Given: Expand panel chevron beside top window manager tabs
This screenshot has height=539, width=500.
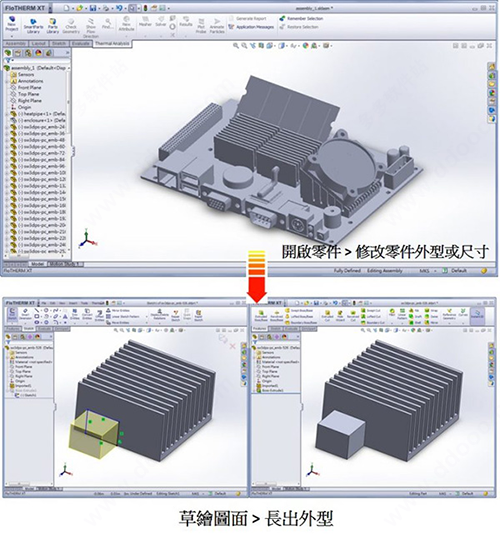Looking at the screenshot, I should pyautogui.click(x=67, y=53).
